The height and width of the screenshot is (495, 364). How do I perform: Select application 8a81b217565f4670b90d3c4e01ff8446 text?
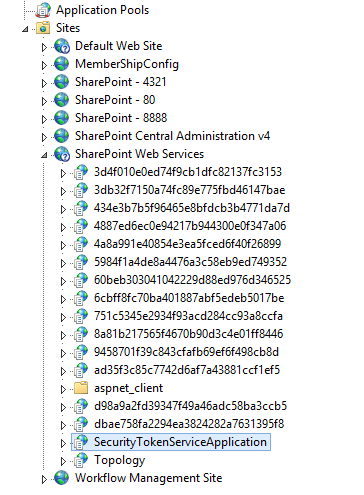[189, 334]
